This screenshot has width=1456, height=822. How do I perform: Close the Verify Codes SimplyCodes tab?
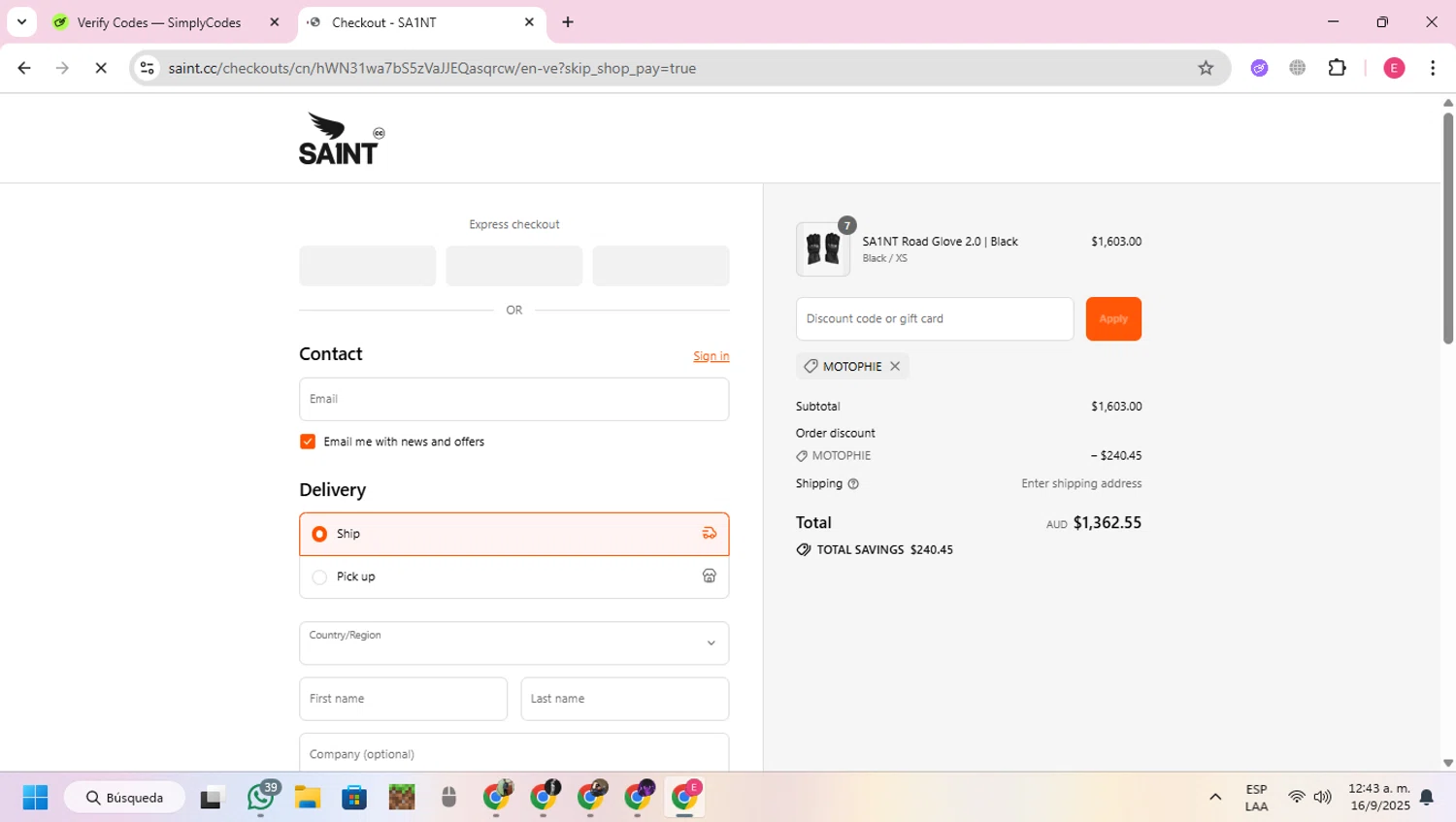275,21
